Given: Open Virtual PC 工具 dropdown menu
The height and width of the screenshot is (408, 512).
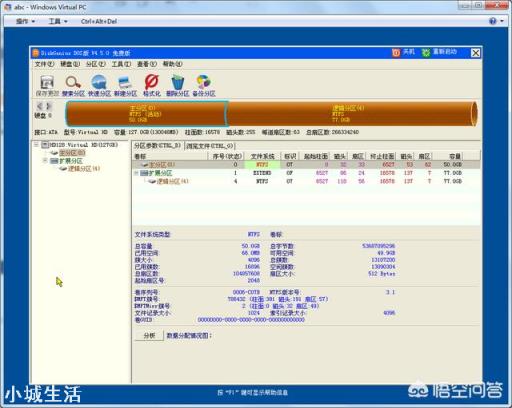Looking at the screenshot, I should coord(58,21).
